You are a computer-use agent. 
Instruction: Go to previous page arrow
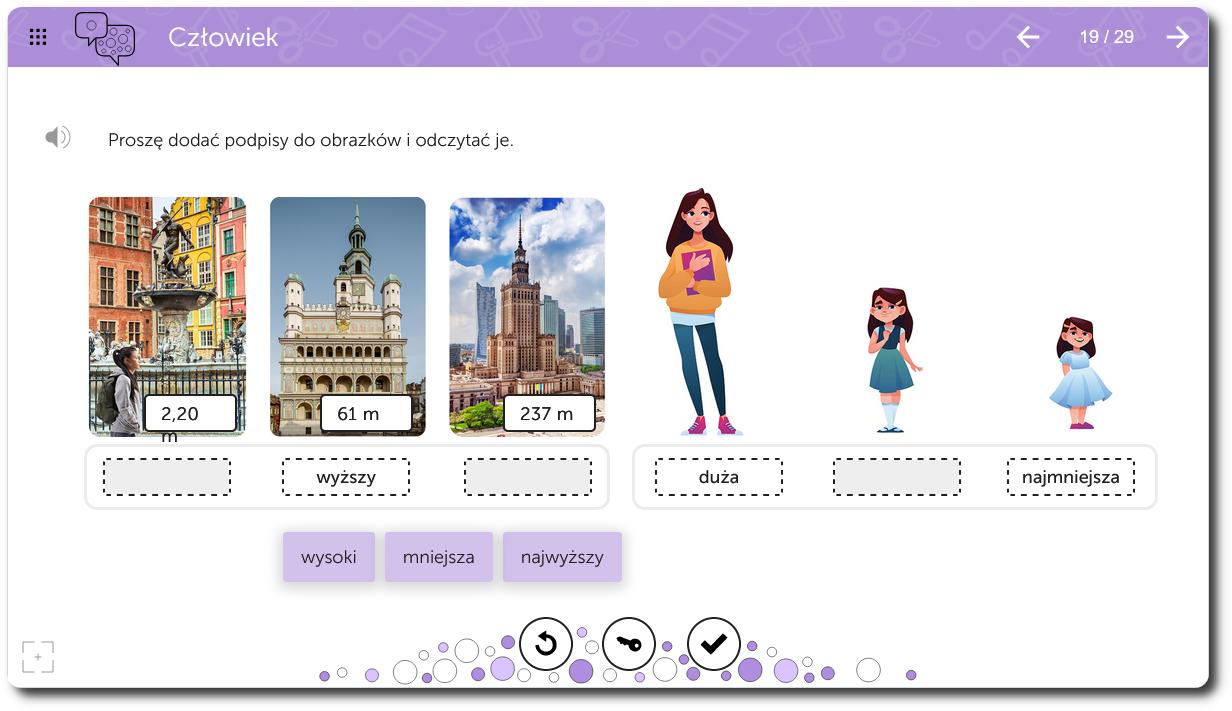pos(1028,37)
